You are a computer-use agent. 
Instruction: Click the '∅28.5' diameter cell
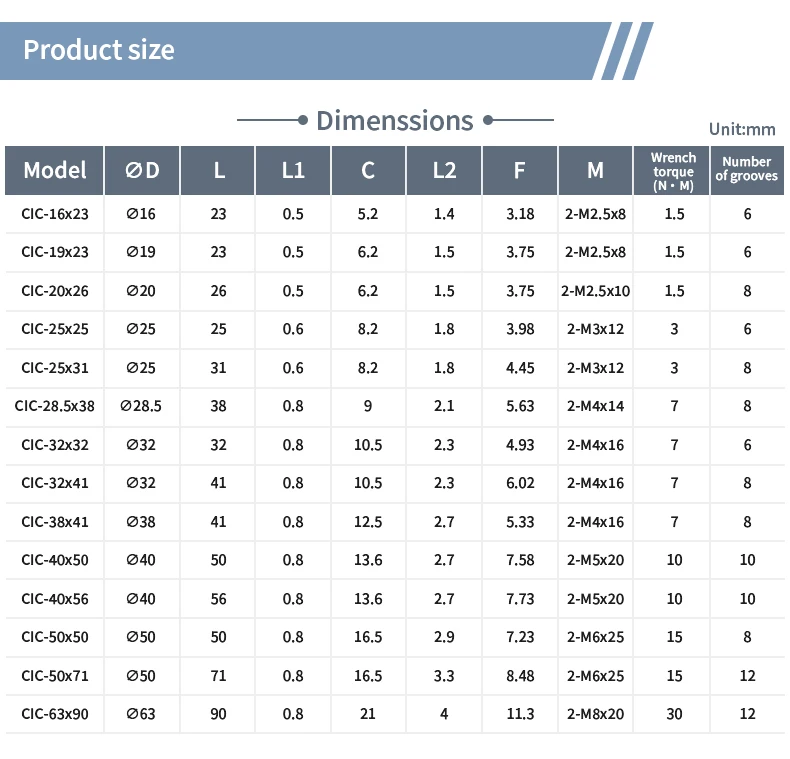(141, 406)
